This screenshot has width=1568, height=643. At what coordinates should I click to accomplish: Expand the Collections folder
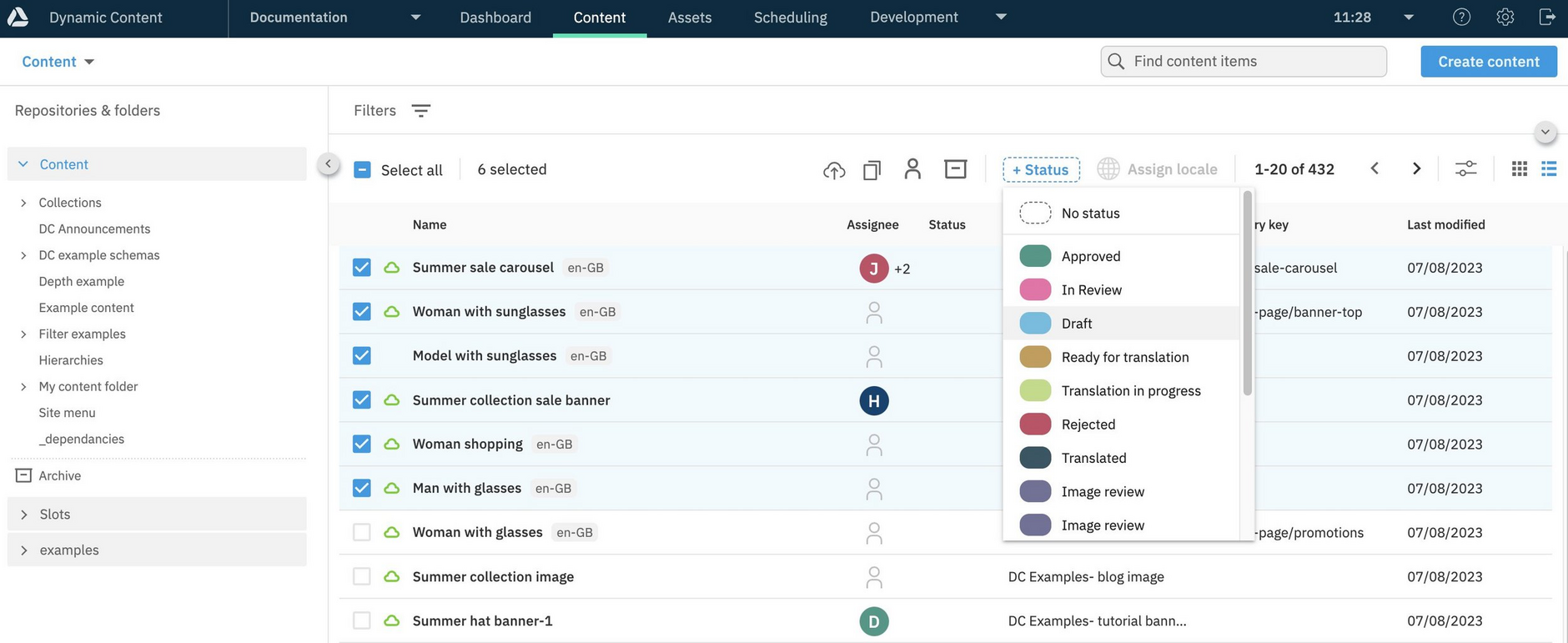[23, 203]
